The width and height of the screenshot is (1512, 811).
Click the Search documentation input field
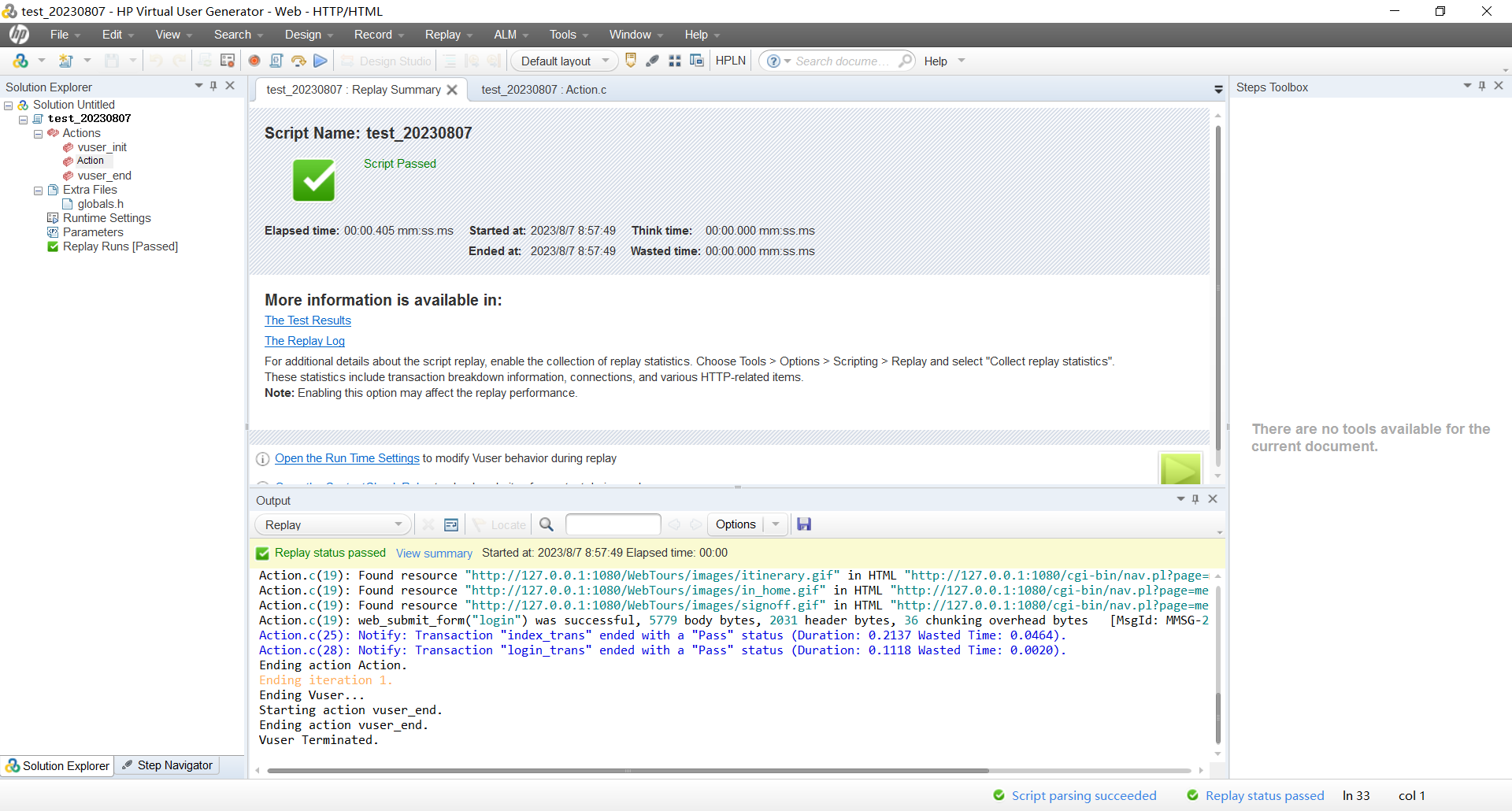point(843,61)
